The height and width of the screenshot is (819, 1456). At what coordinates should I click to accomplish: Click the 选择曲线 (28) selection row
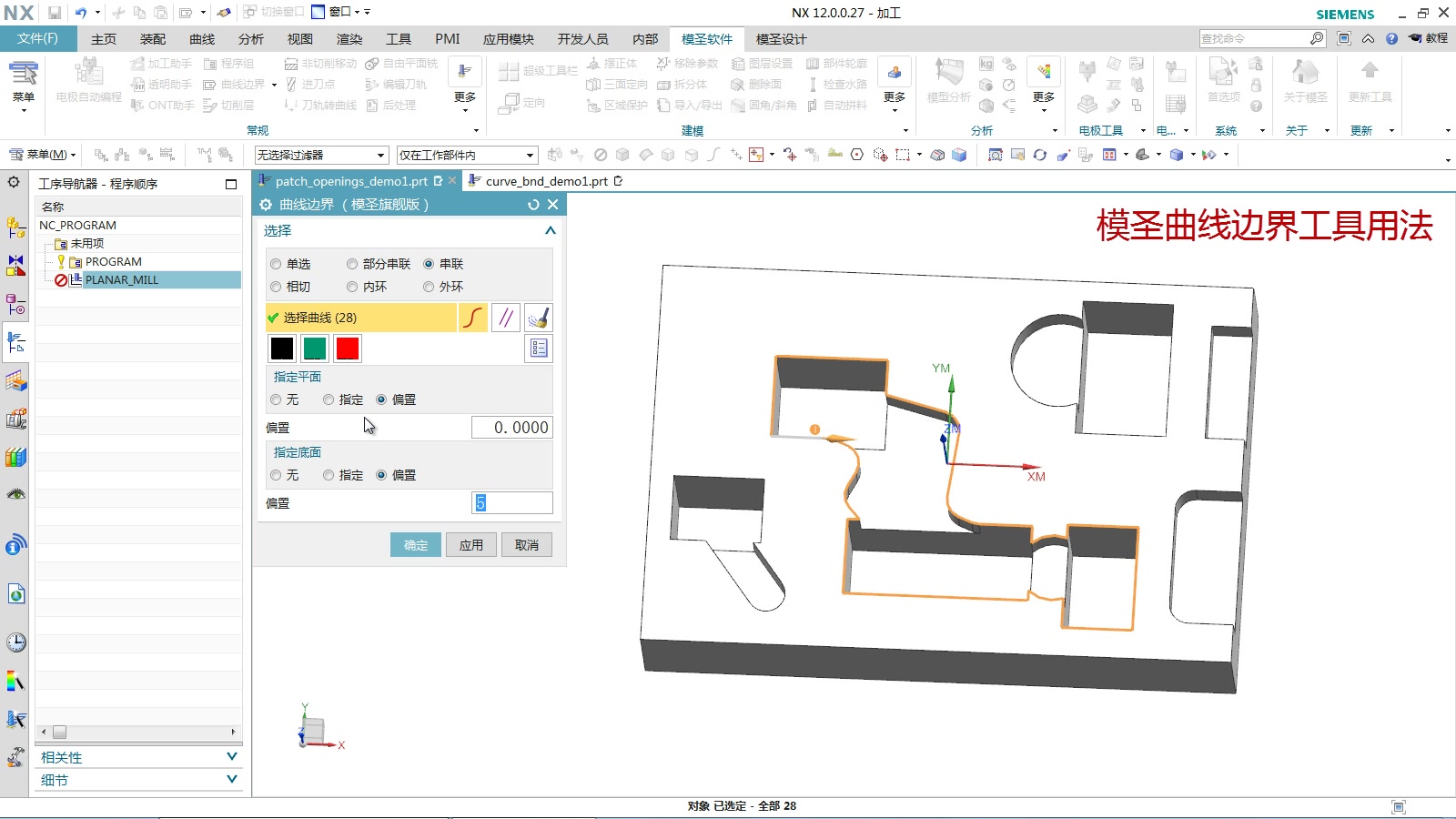tap(361, 318)
